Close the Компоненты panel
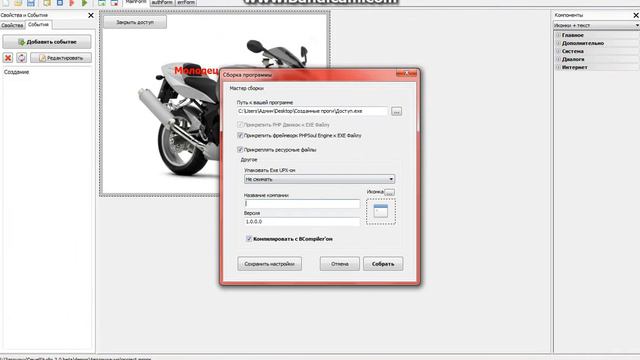 click(x=636, y=15)
